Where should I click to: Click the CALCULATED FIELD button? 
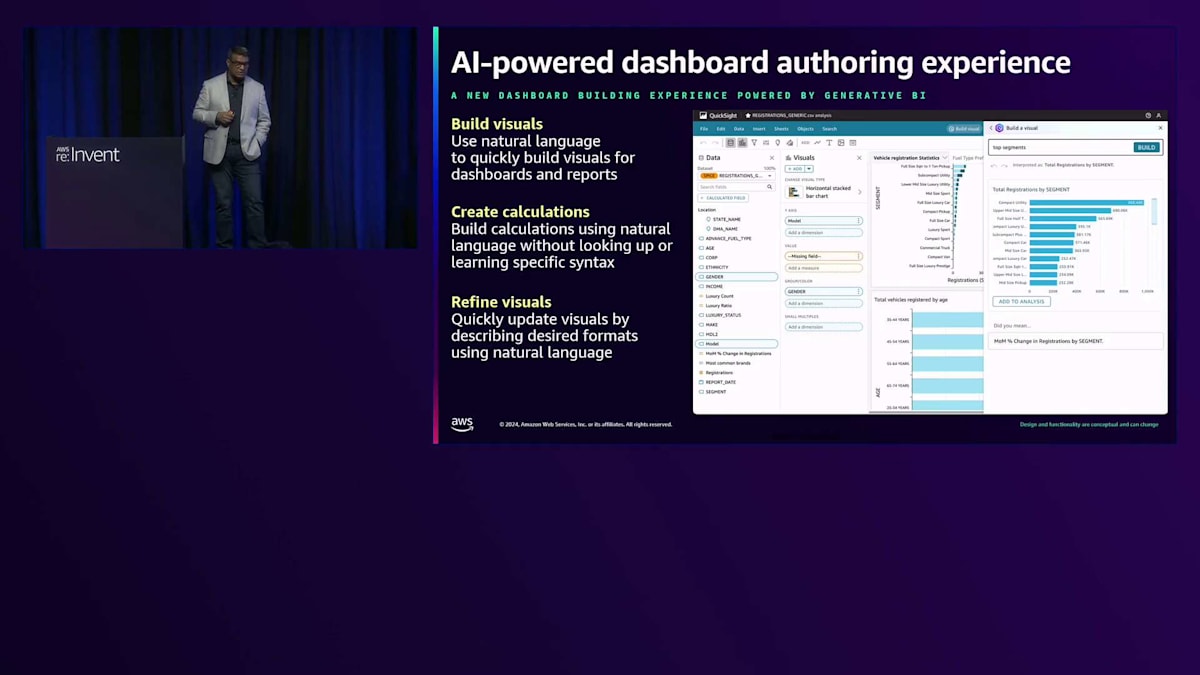click(x=723, y=198)
